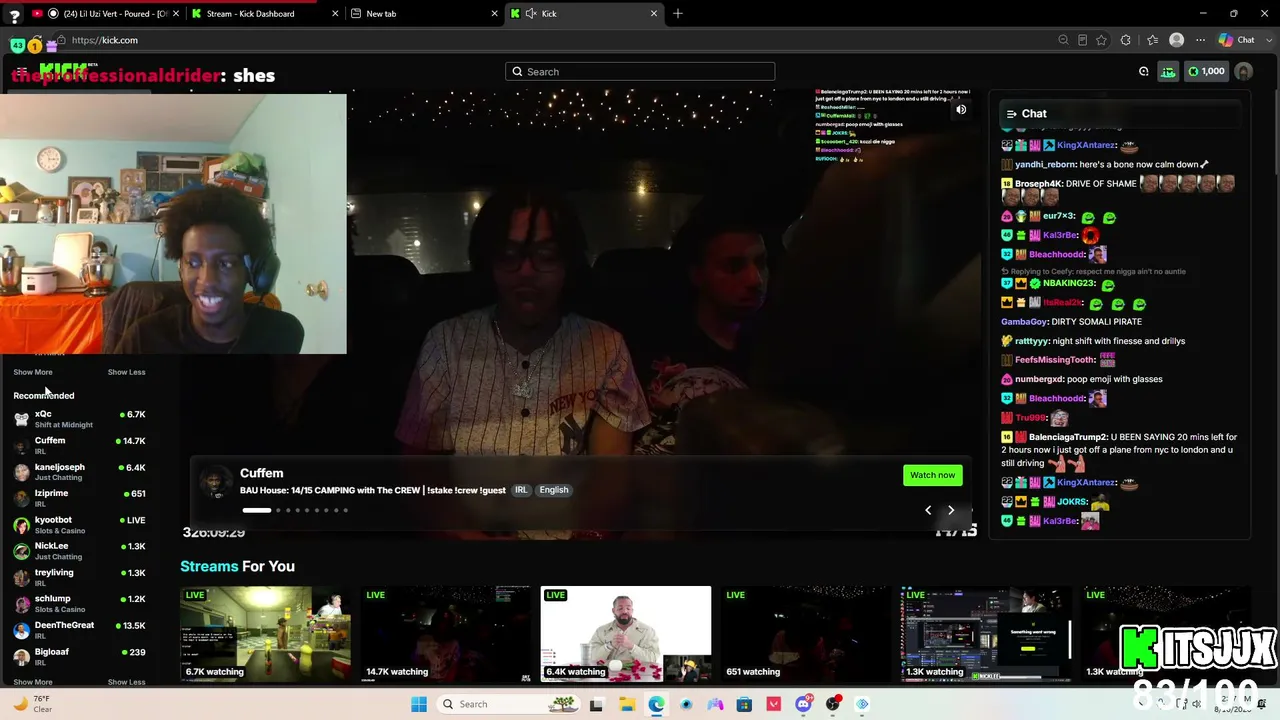Image resolution: width=1280 pixels, height=720 pixels.
Task: Open kaneljoseph channel in Recommended
Action: coord(80,472)
